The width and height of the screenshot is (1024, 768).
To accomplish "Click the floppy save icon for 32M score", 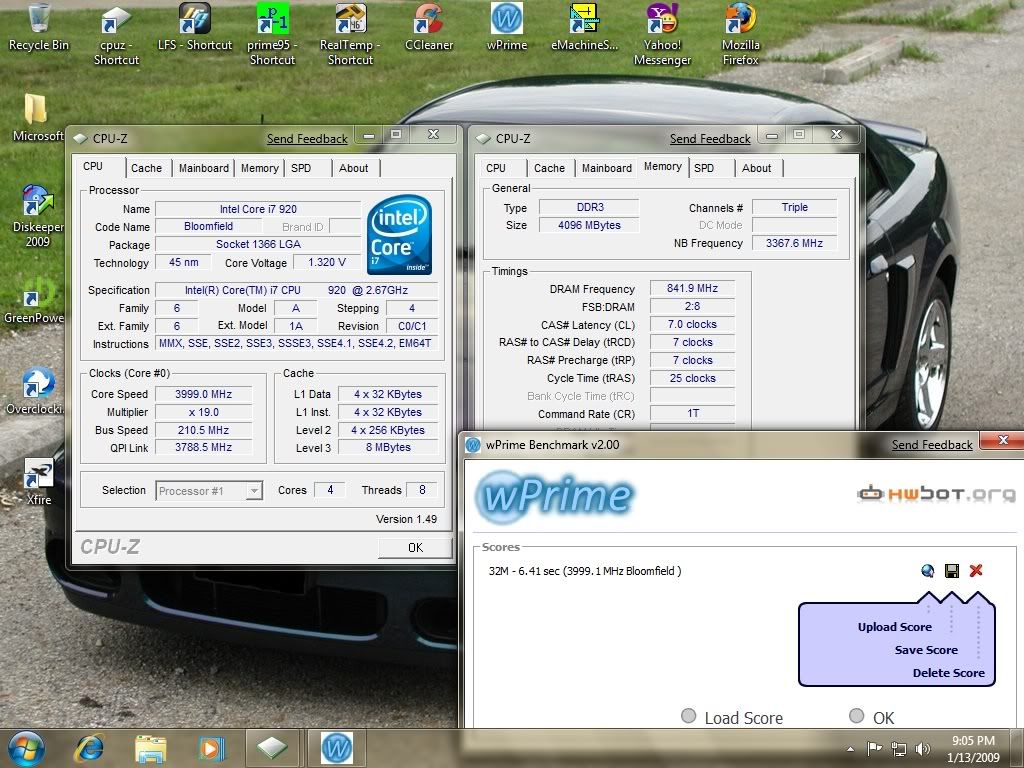I will [x=952, y=571].
